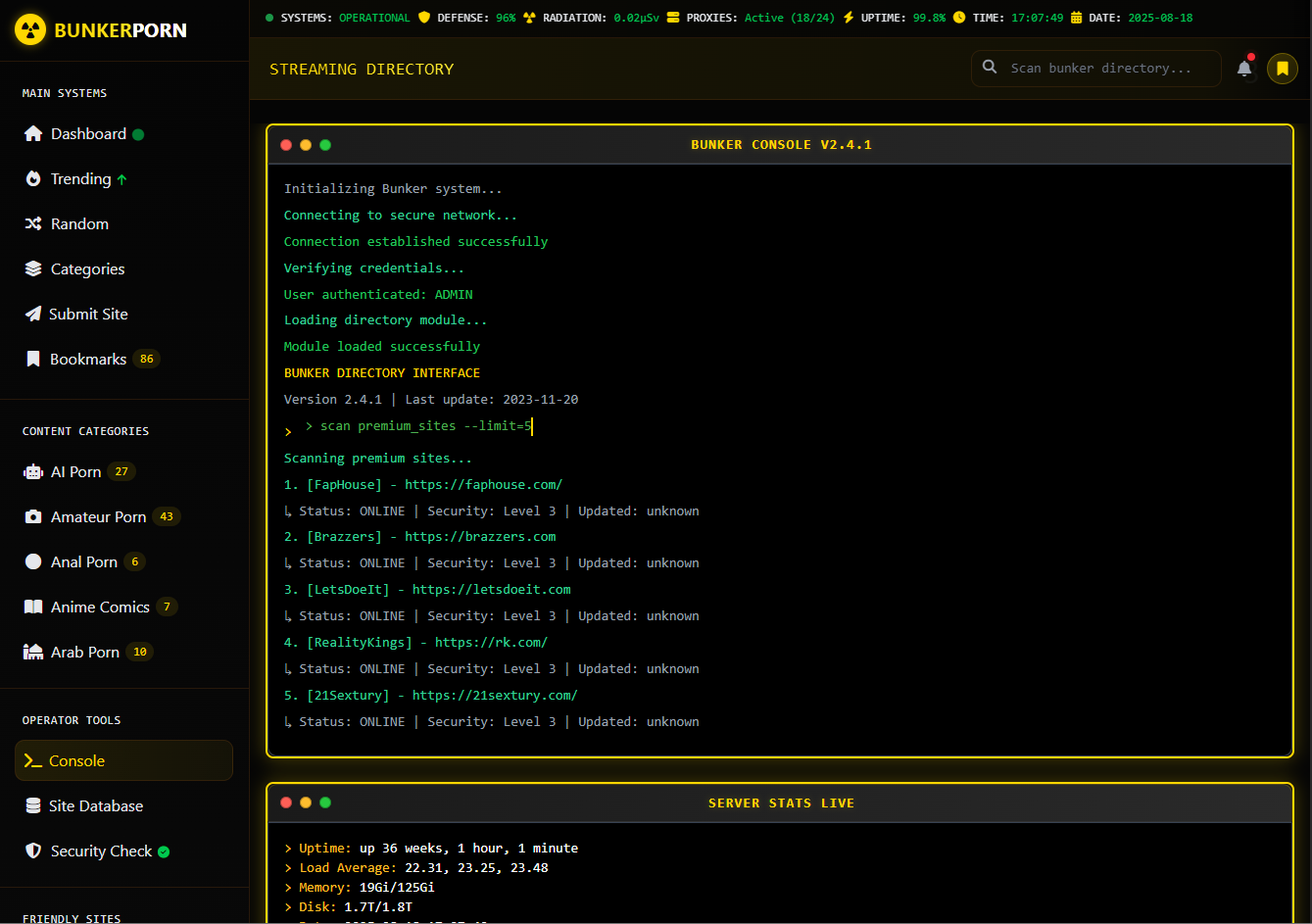
Task: Click the Trending flame icon
Action: (33, 178)
